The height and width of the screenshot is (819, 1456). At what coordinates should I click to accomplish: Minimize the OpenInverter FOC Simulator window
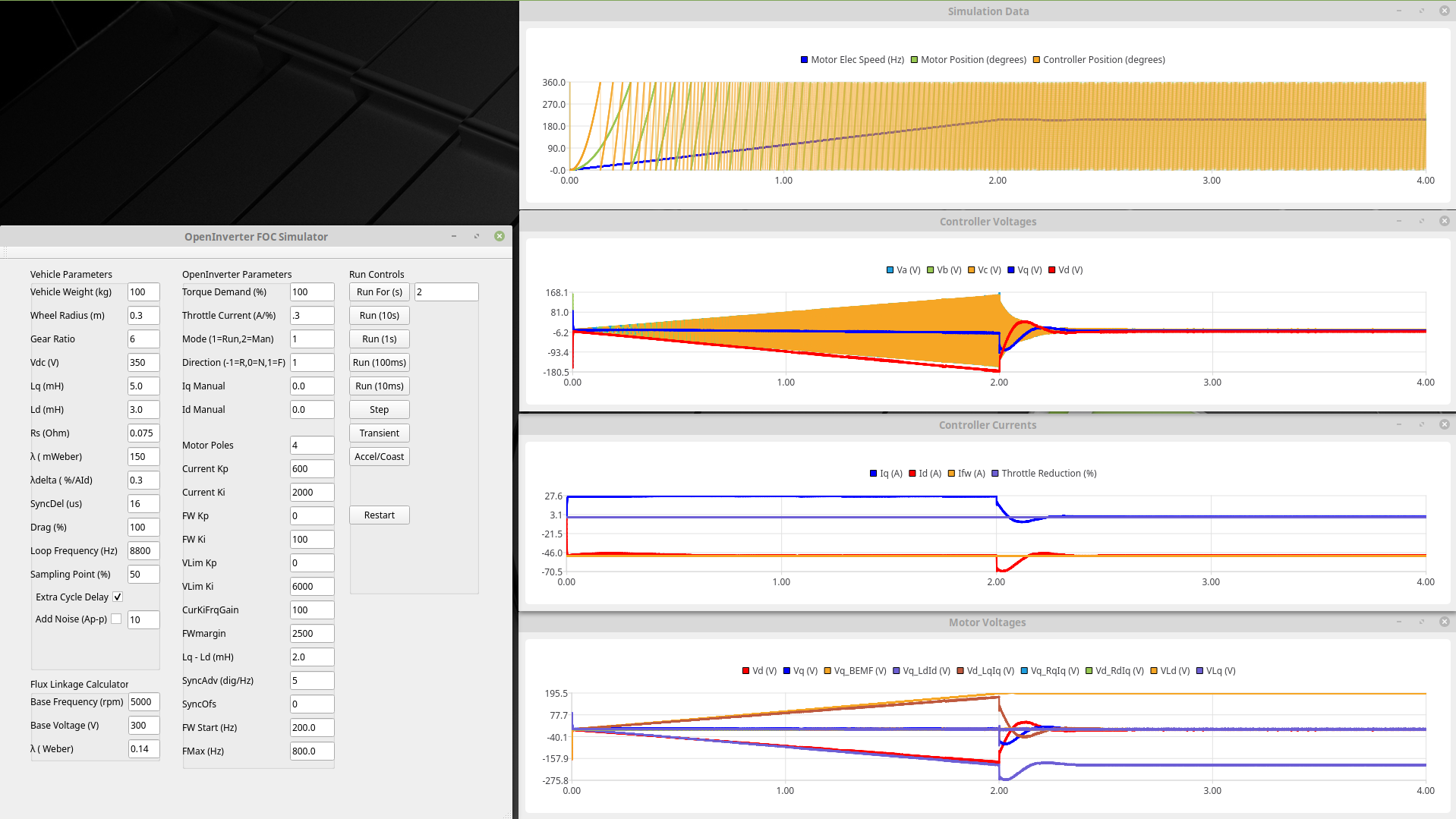(x=454, y=236)
